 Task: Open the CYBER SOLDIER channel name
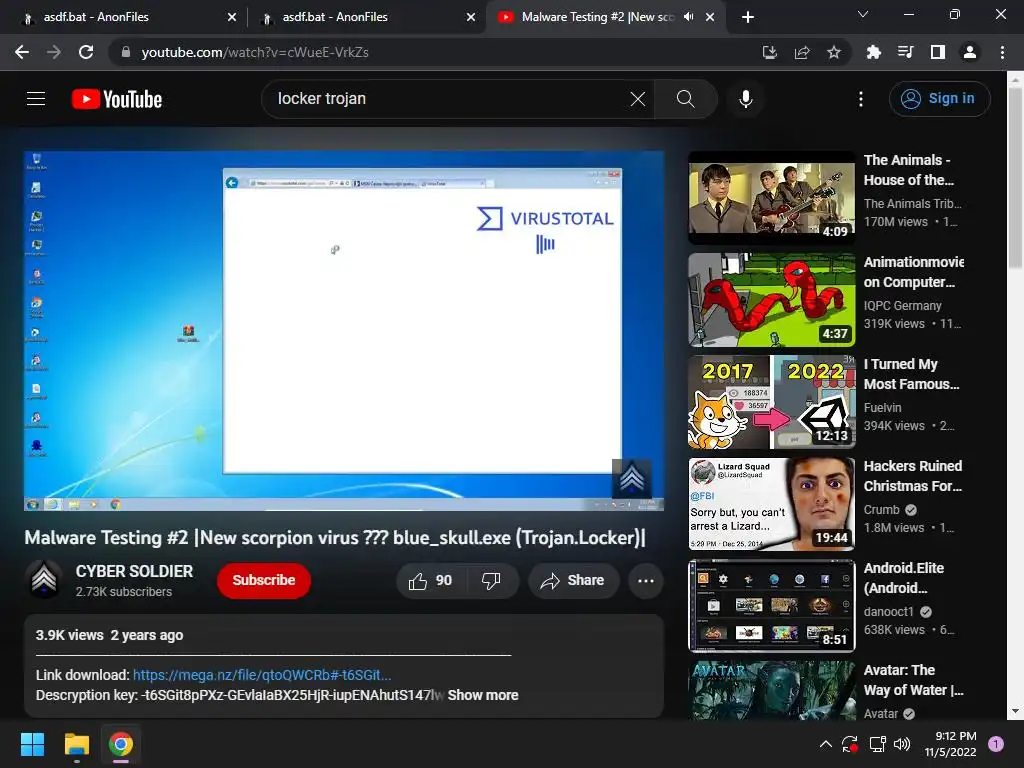click(135, 571)
